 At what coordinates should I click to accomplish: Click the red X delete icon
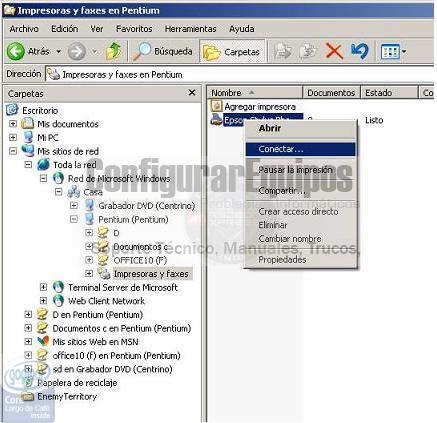[334, 51]
